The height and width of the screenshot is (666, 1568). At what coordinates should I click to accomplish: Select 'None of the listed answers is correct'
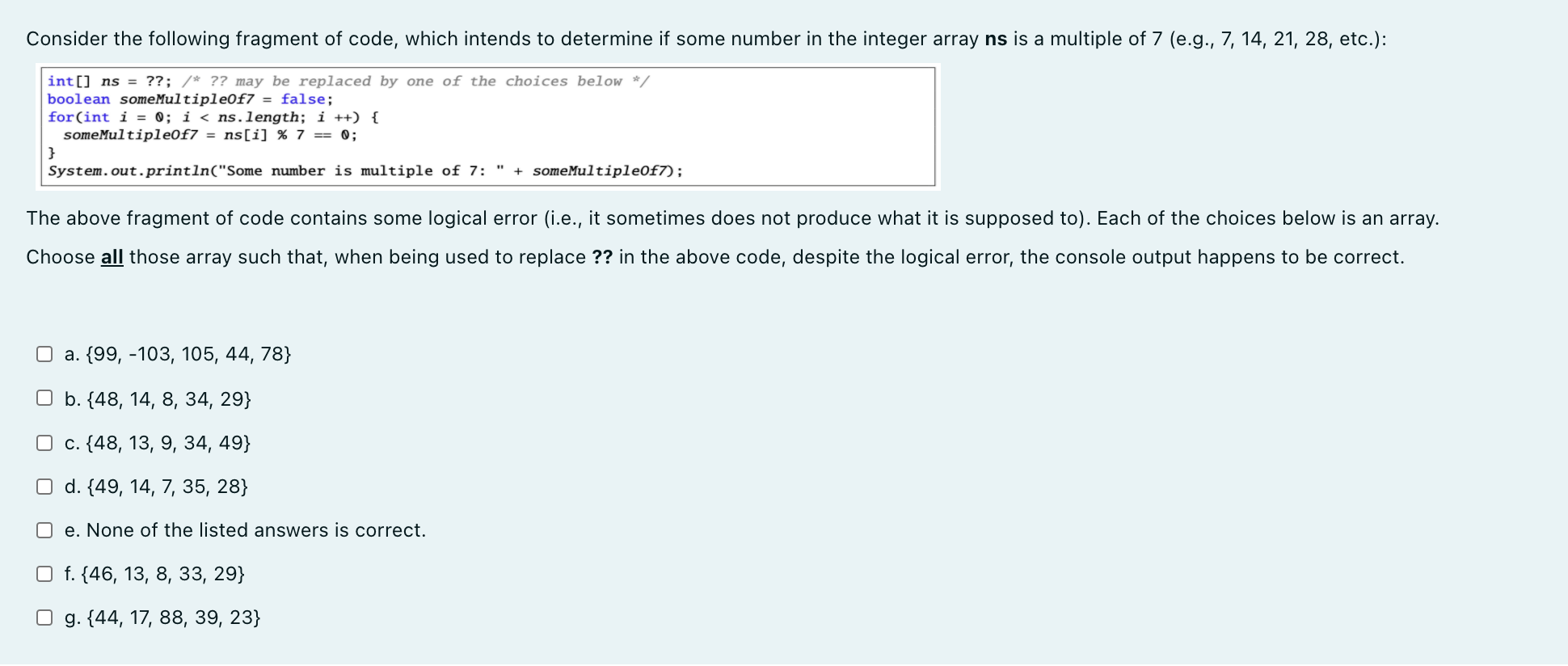click(45, 529)
